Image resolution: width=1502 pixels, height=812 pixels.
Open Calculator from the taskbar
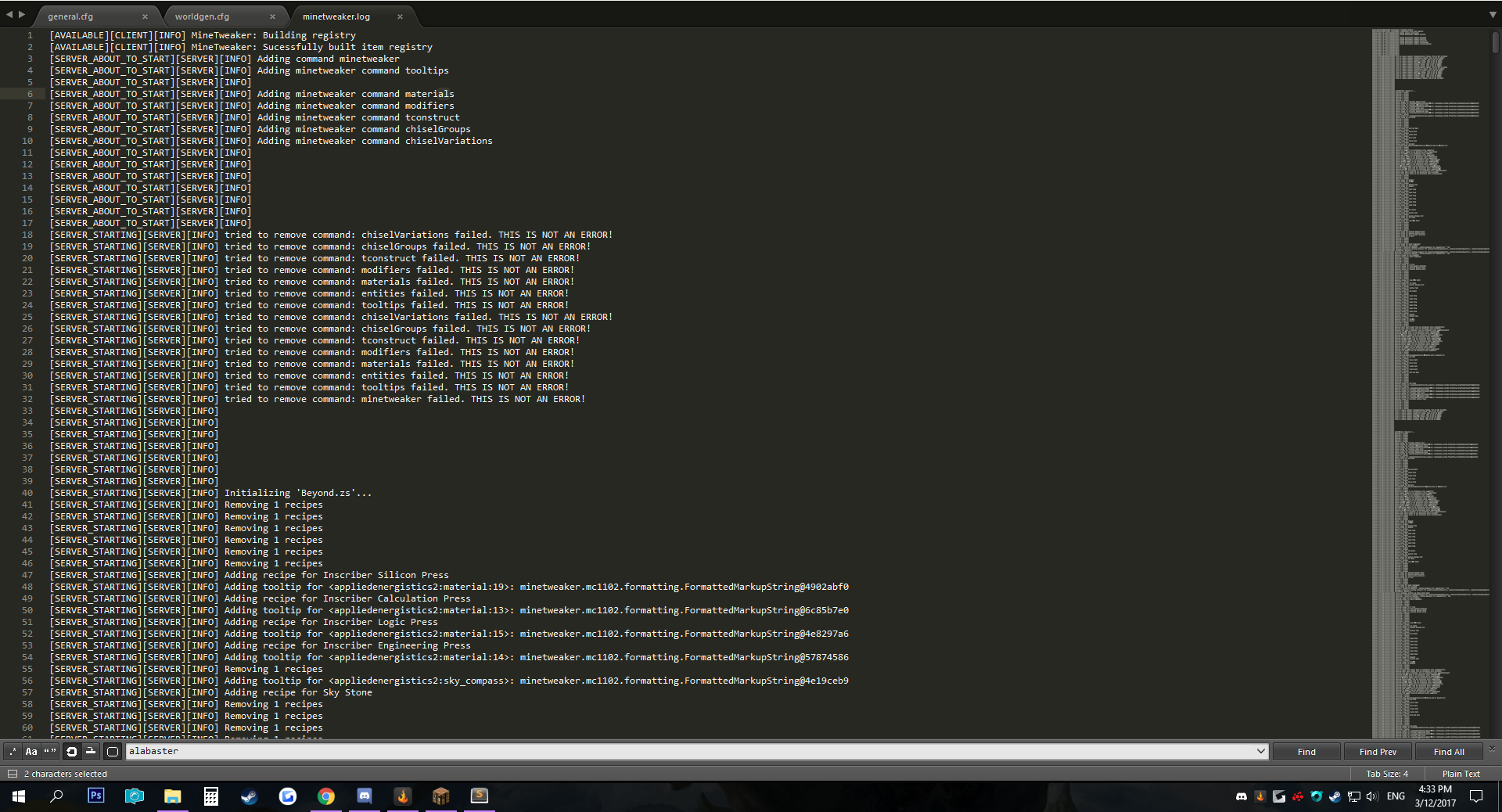(211, 796)
